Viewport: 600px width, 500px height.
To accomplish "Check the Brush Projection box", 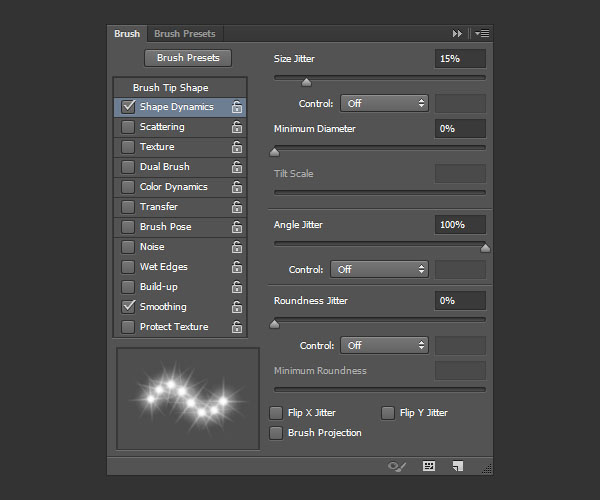I will pos(276,433).
